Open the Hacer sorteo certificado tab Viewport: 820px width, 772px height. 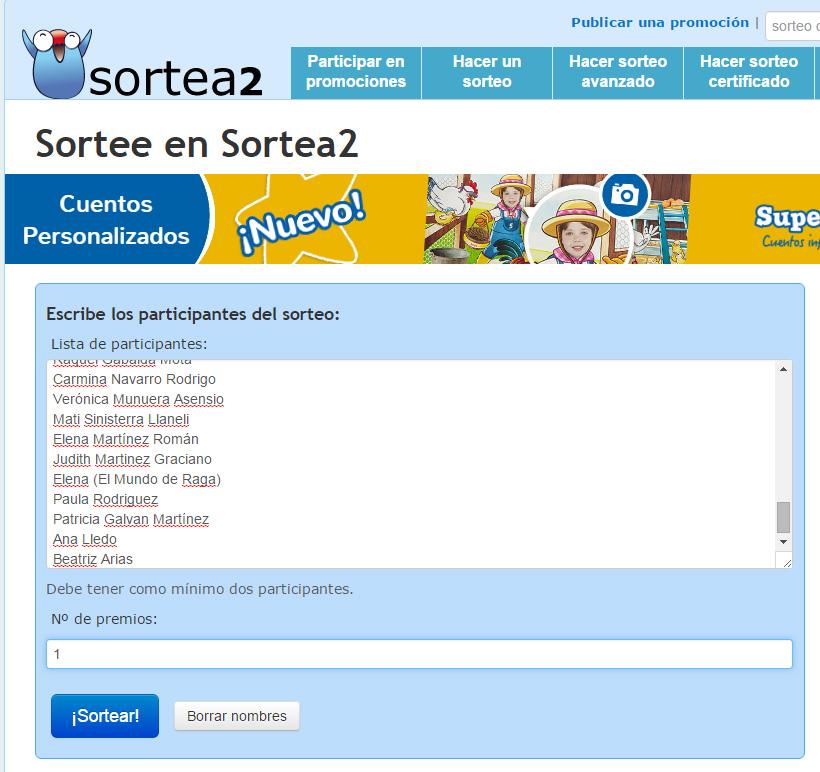click(x=749, y=73)
